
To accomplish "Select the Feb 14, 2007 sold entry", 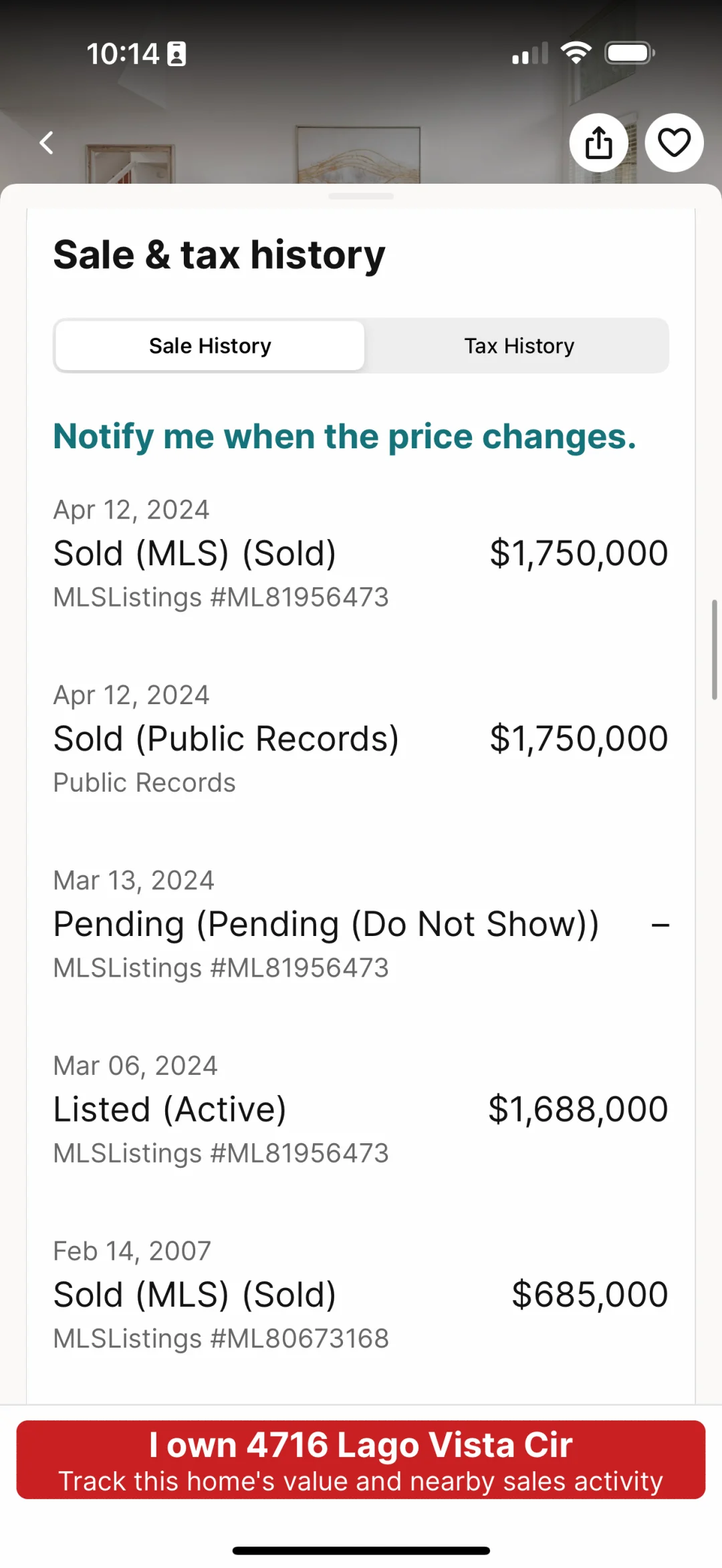I will [x=361, y=1294].
